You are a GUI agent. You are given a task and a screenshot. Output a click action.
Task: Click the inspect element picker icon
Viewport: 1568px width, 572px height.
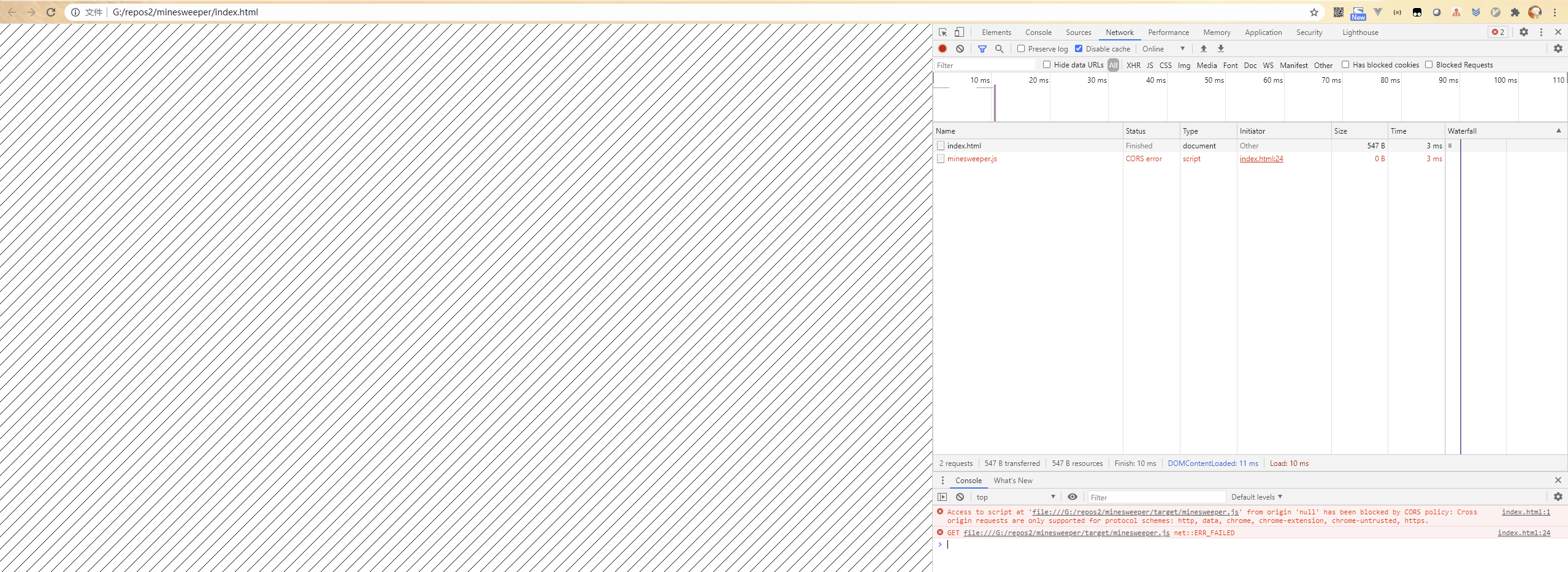tap(943, 32)
